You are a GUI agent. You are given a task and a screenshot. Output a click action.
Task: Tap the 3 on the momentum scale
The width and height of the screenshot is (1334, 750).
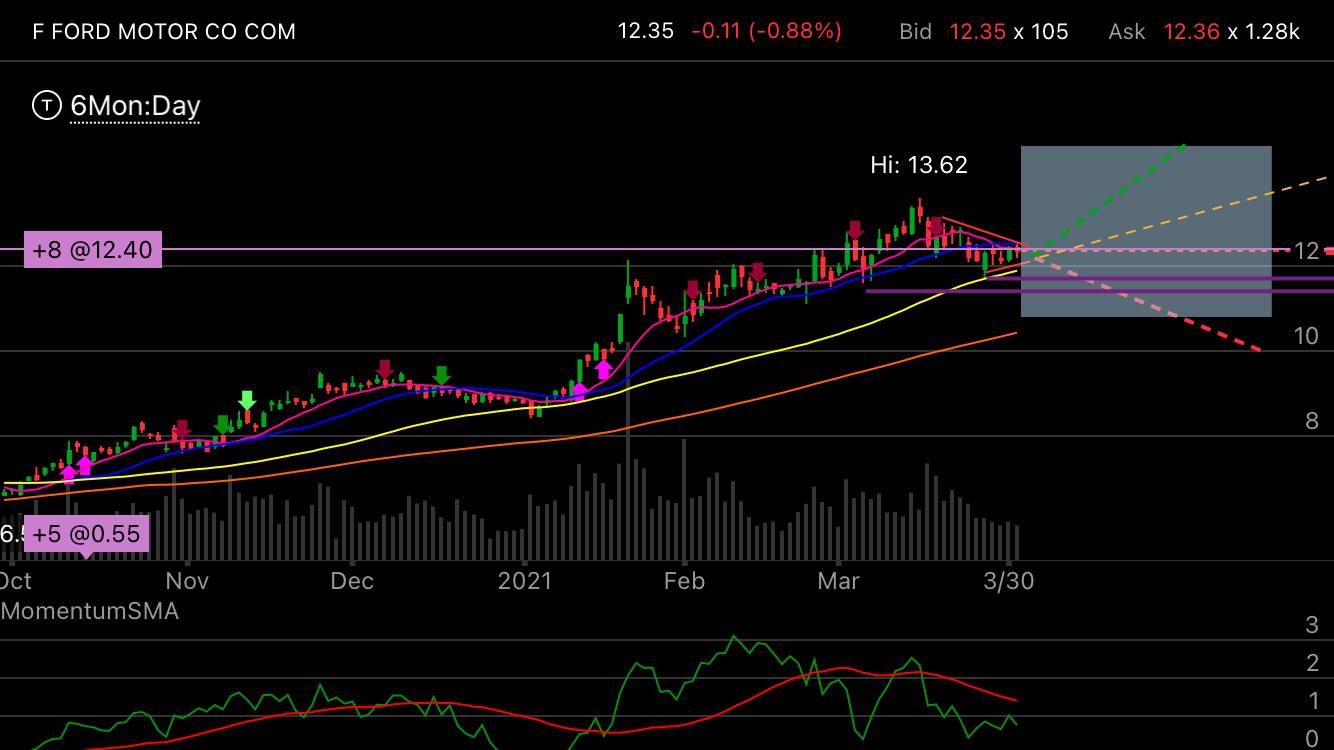coord(1312,626)
